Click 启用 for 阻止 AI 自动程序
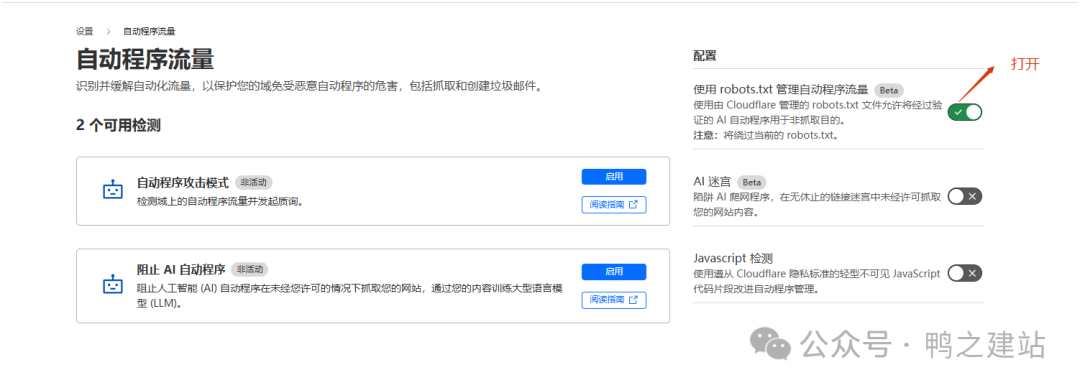1080x388 pixels. click(614, 272)
